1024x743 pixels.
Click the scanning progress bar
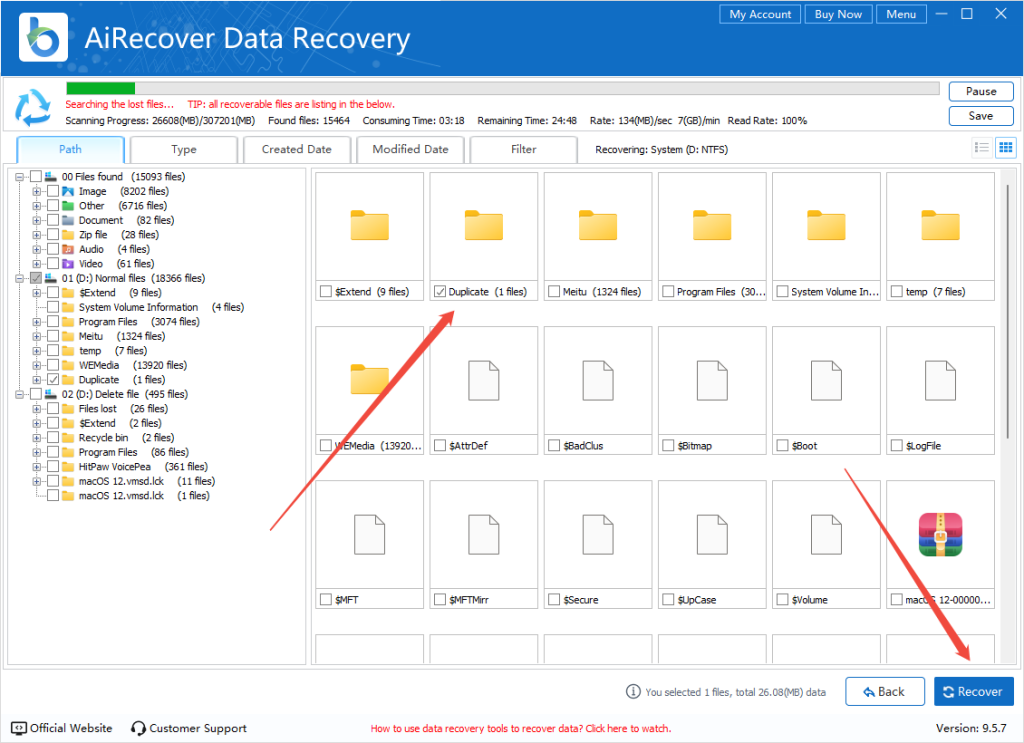(x=502, y=88)
